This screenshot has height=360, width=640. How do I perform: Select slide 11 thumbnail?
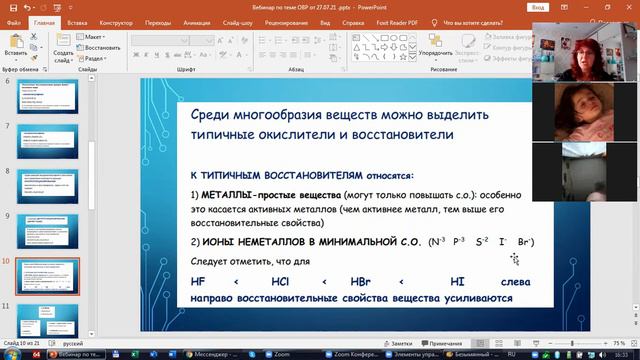pyautogui.click(x=47, y=321)
